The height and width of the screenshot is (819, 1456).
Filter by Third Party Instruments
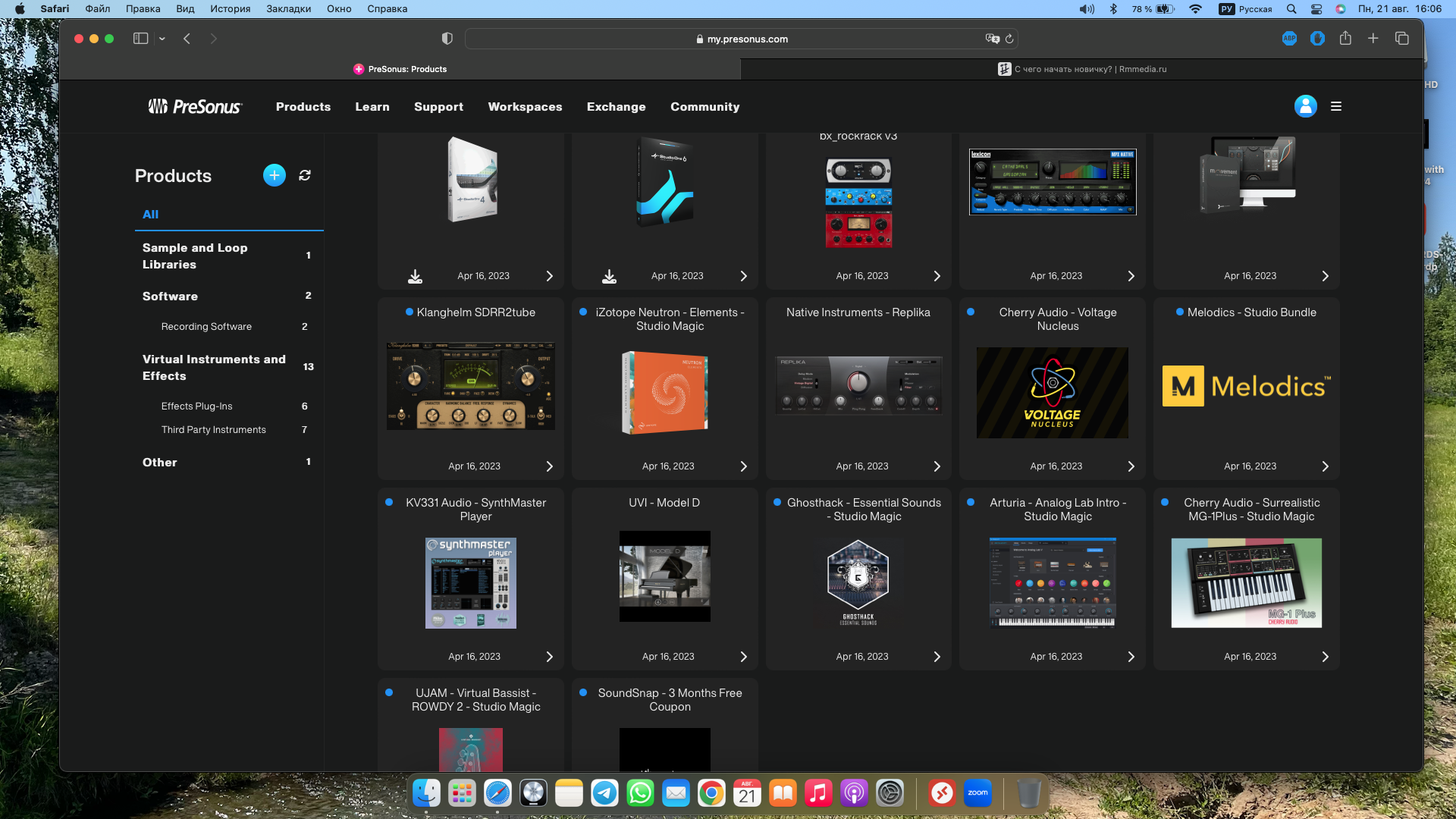coord(213,430)
